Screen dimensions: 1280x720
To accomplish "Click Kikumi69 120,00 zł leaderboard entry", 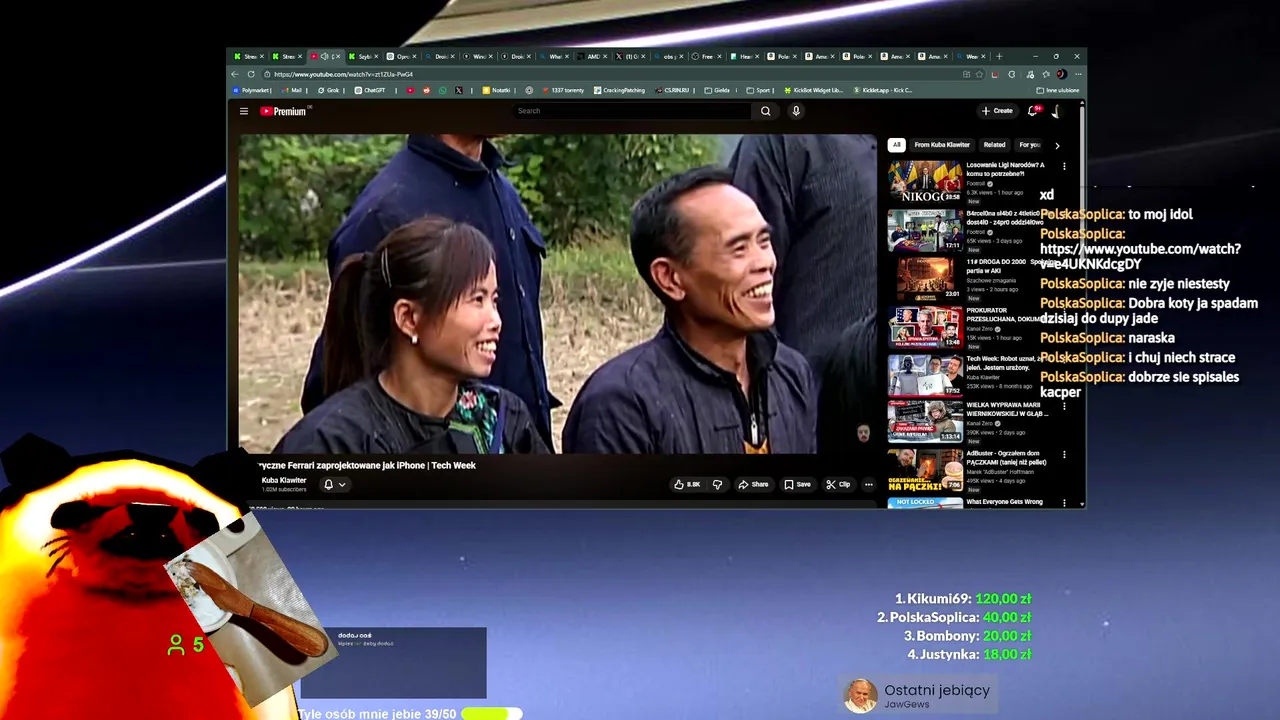I will (x=963, y=599).
